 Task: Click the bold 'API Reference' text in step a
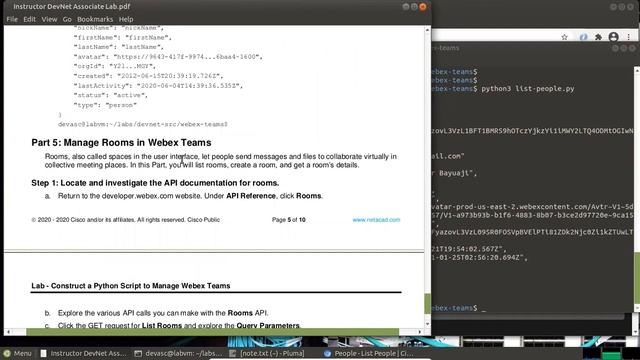coord(251,196)
